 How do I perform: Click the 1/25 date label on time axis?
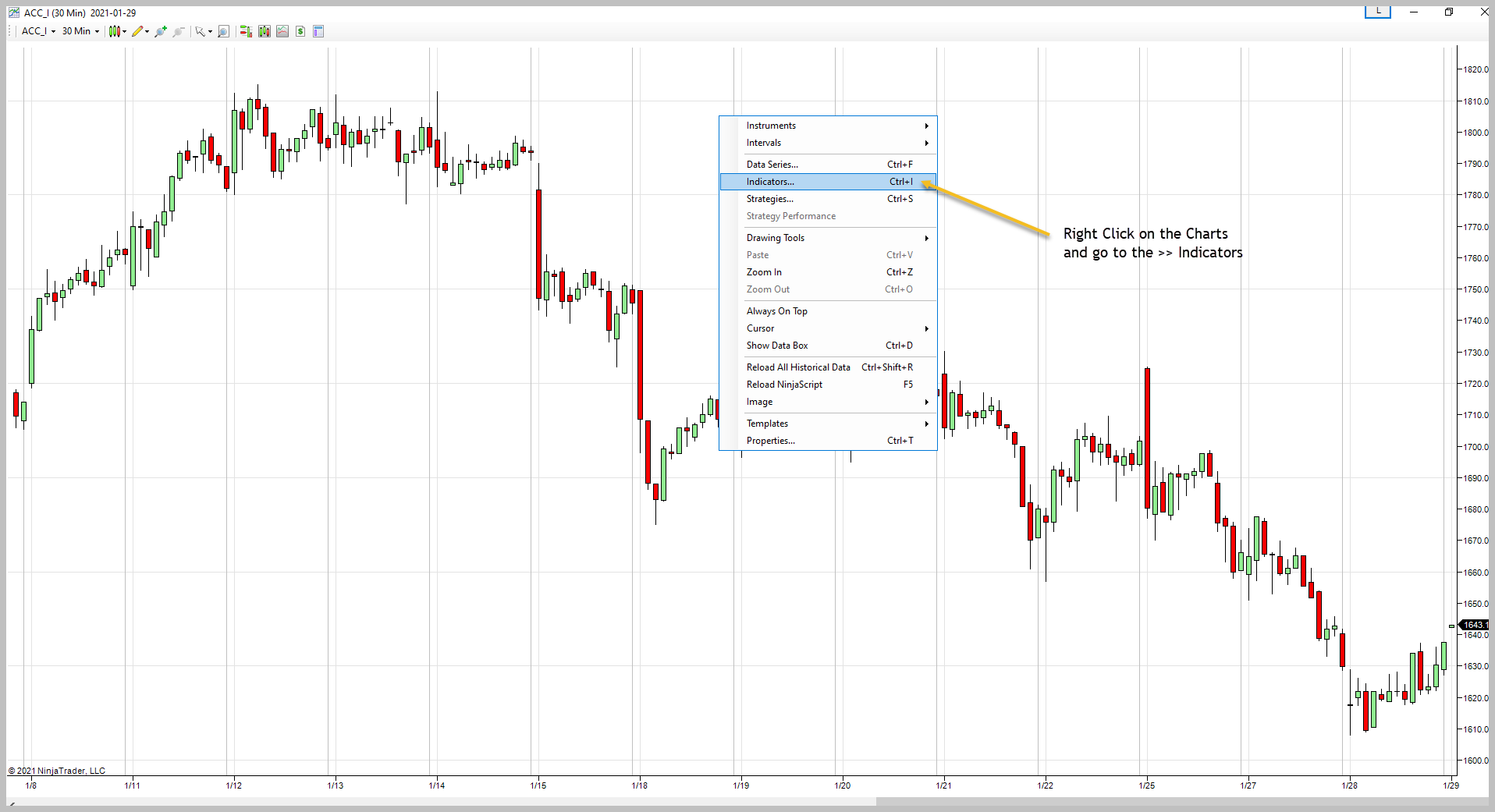[1147, 785]
